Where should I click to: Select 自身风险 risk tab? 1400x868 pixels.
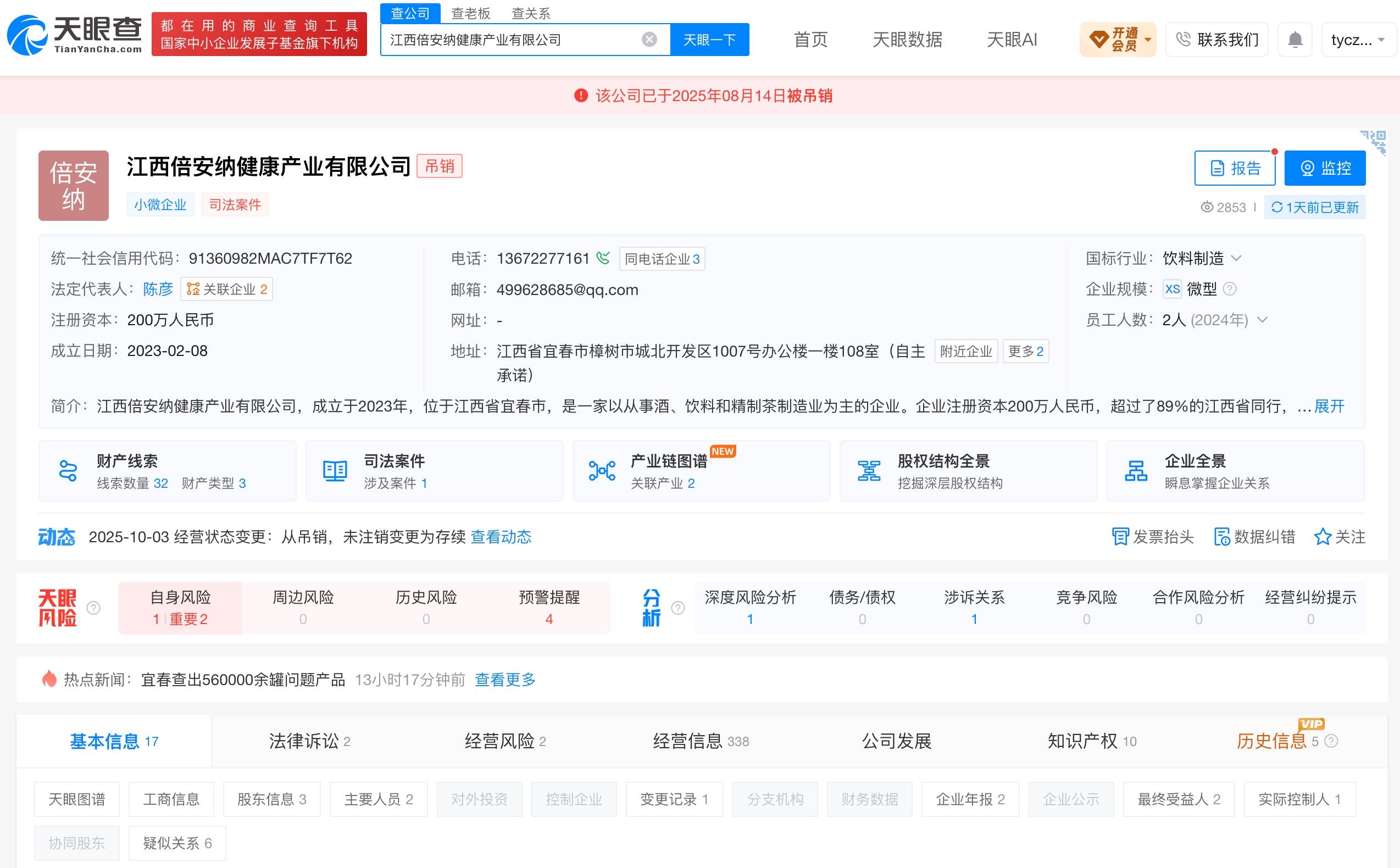point(180,608)
